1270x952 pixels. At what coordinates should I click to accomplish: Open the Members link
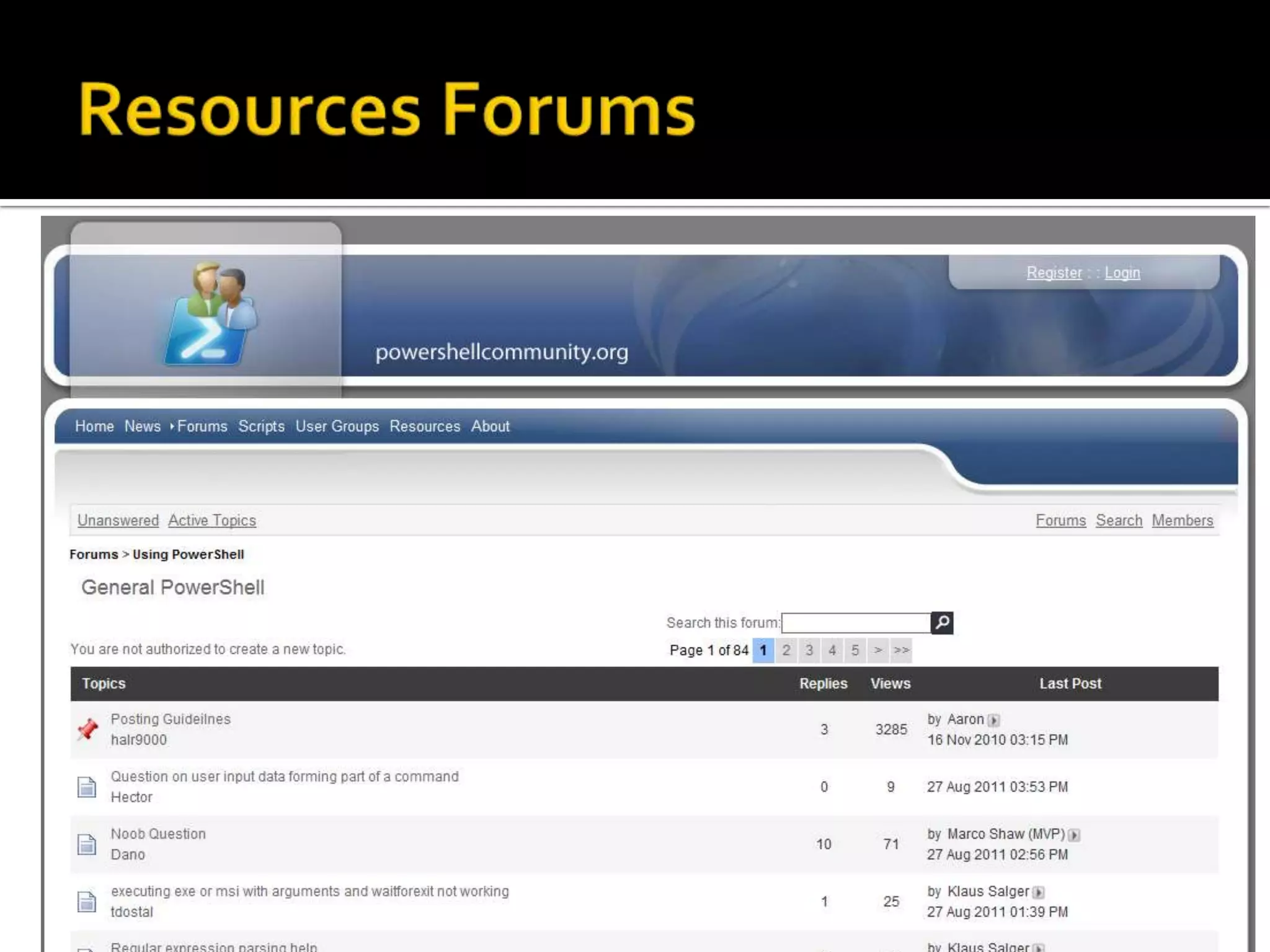[1182, 521]
